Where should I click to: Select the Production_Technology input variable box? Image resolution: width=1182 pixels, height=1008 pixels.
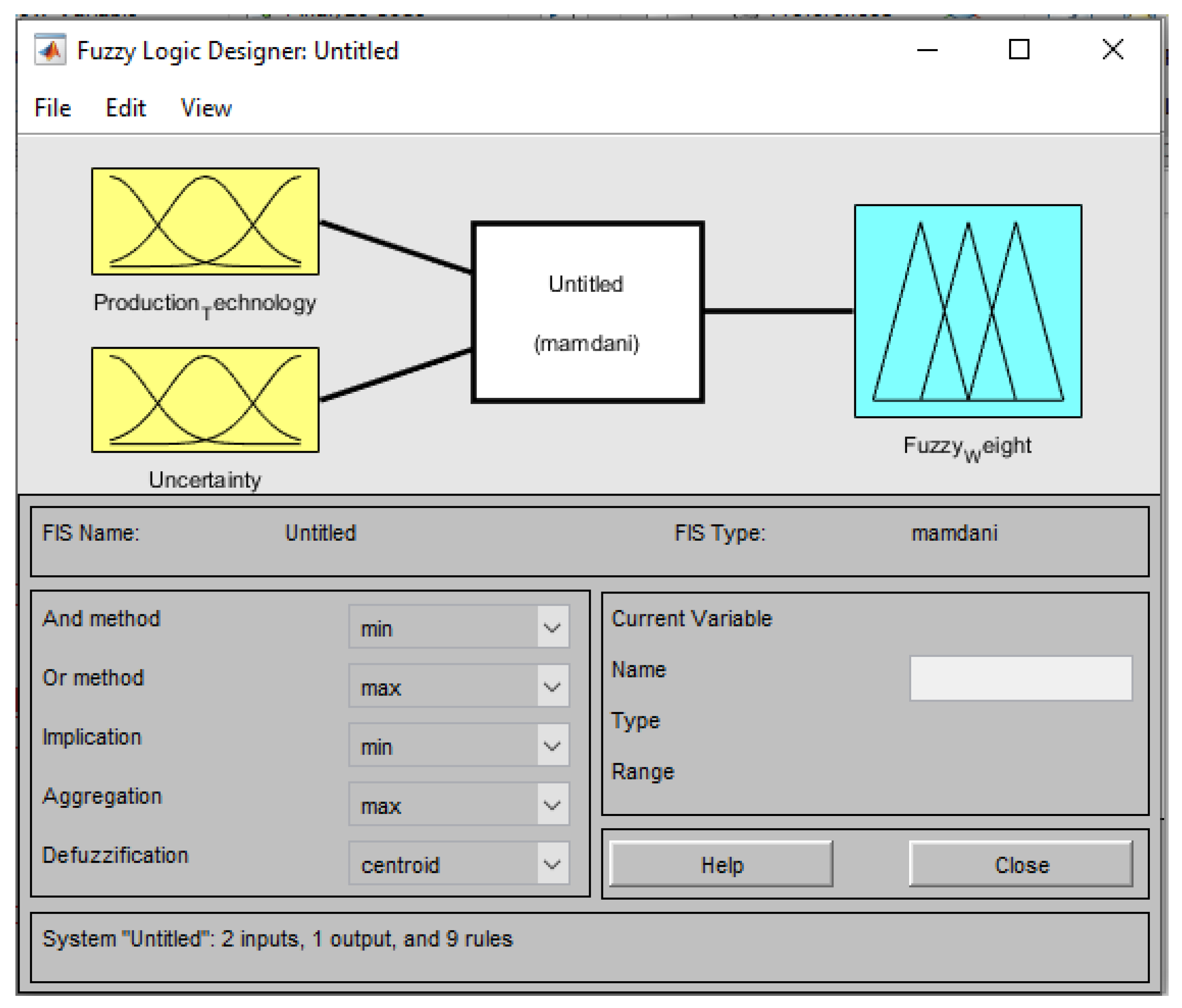coord(205,221)
